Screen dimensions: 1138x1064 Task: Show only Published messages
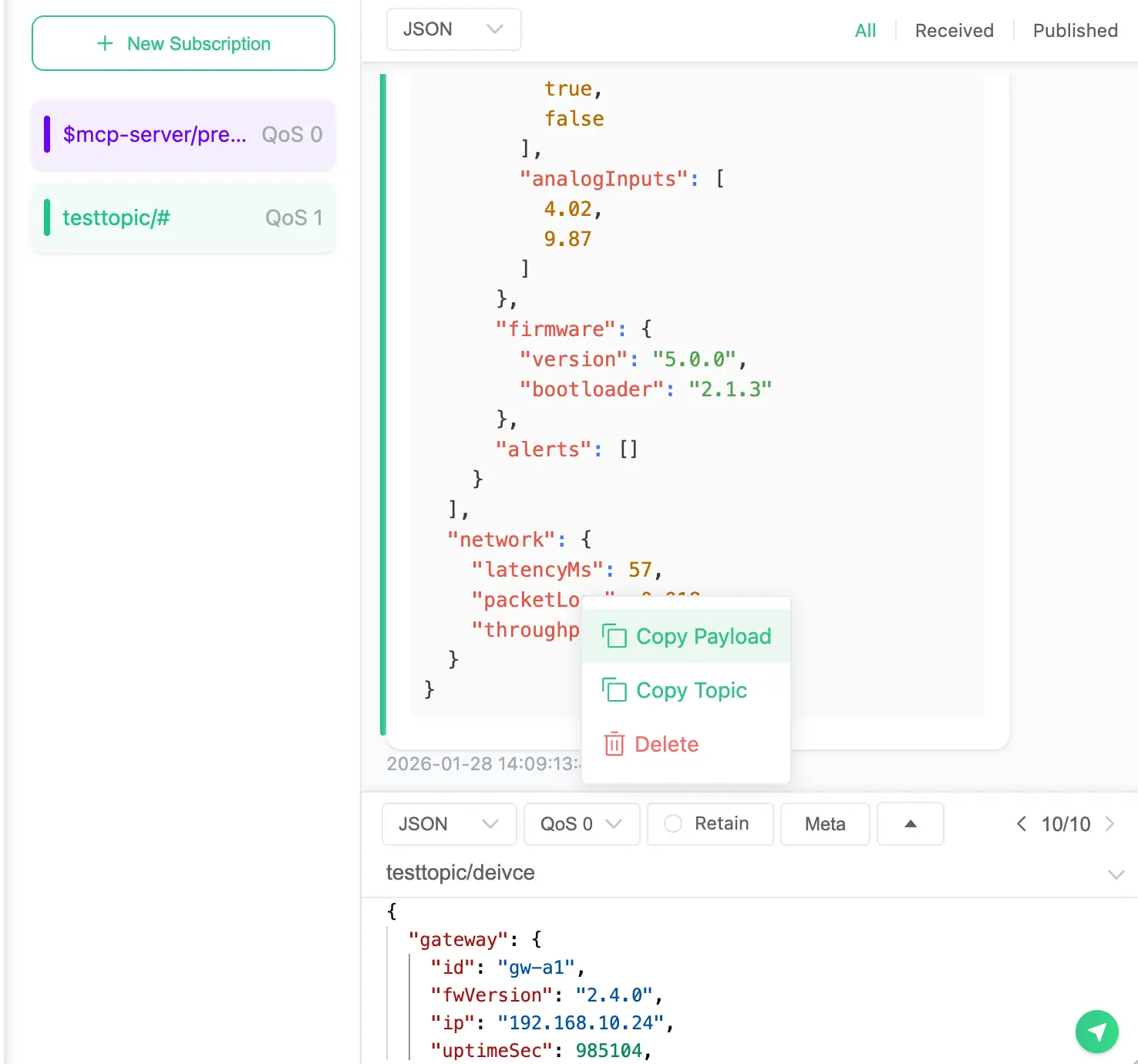1075,31
